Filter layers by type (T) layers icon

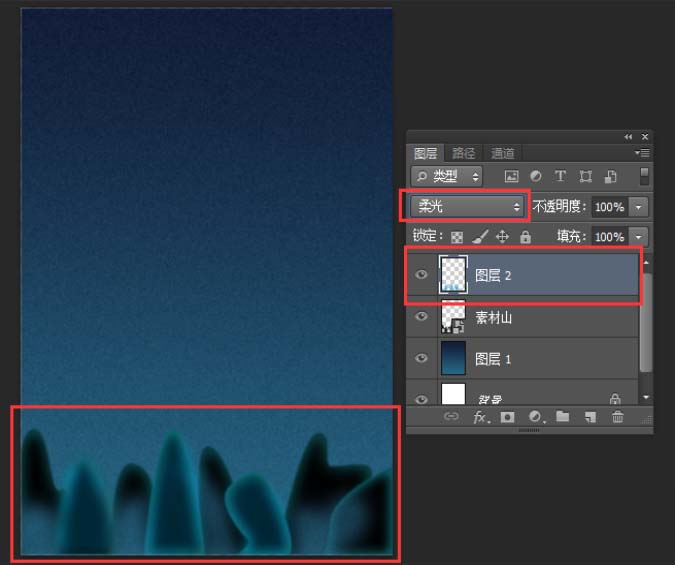[x=560, y=176]
